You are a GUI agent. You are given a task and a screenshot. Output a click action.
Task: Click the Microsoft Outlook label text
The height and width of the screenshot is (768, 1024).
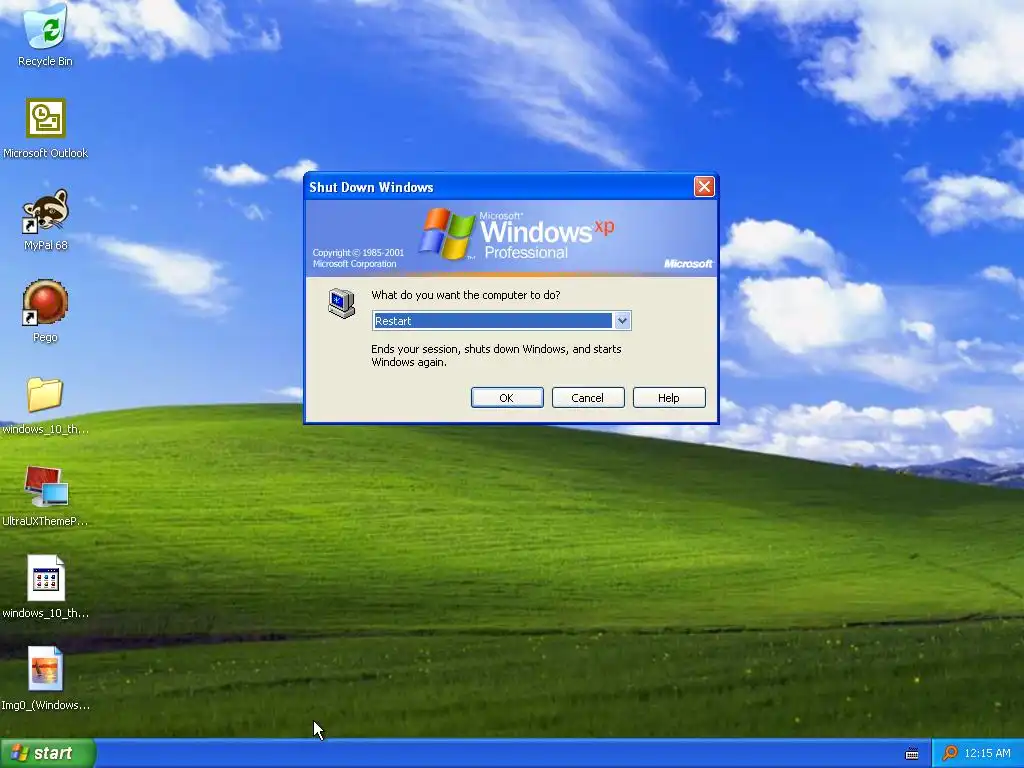45,153
